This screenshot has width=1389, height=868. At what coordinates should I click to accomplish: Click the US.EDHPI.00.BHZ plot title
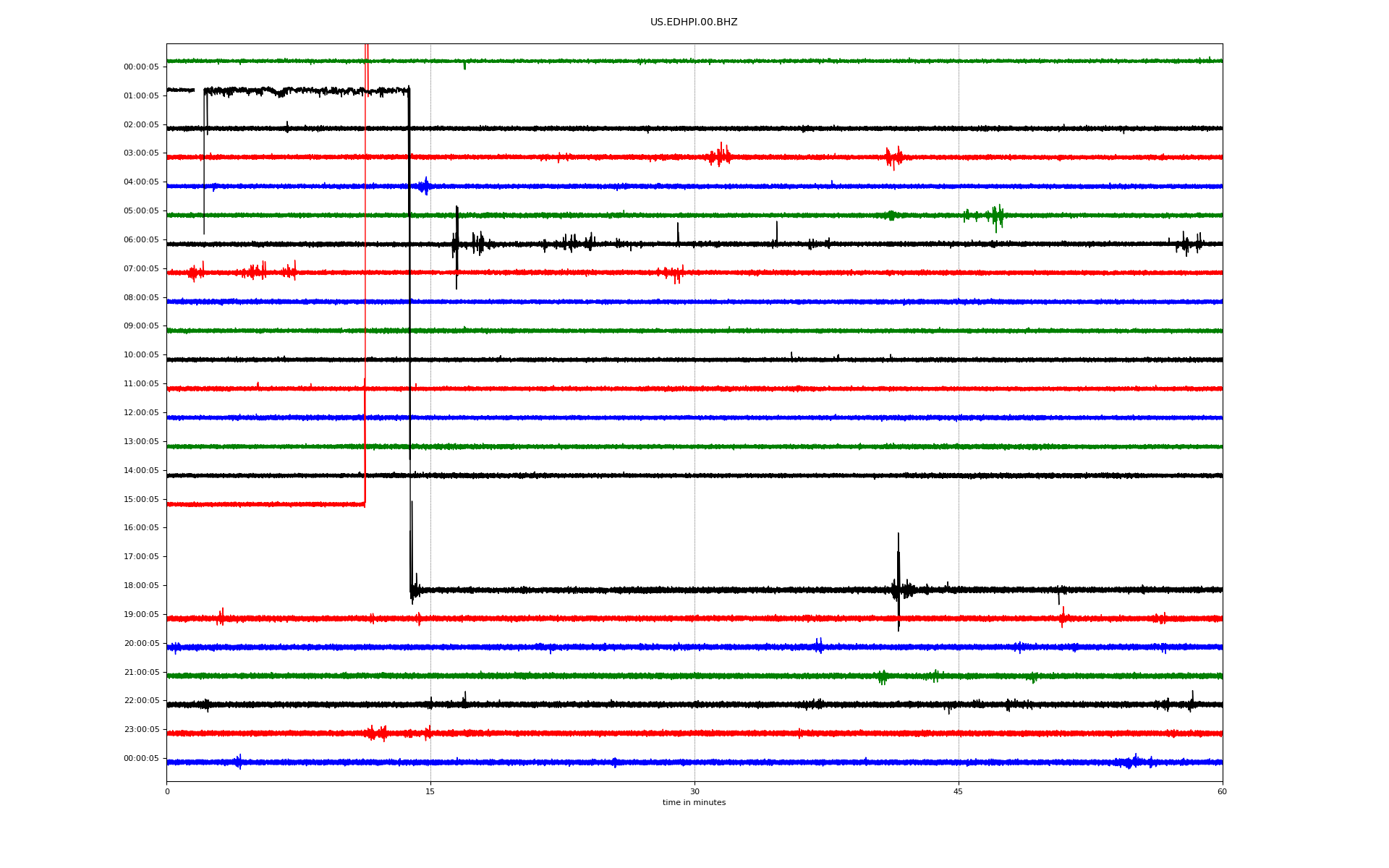point(694,22)
